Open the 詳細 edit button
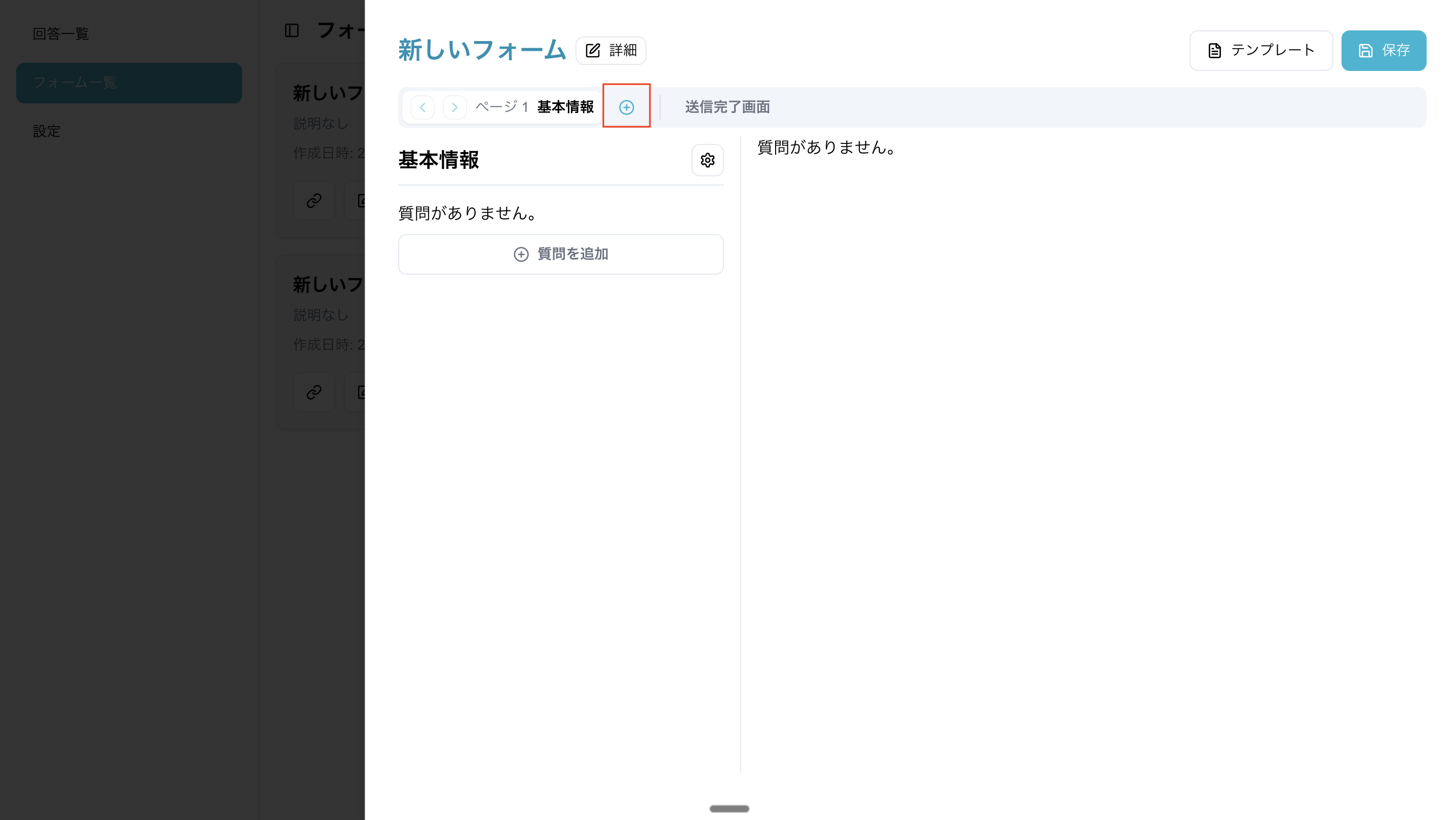1456x820 pixels. tap(610, 50)
